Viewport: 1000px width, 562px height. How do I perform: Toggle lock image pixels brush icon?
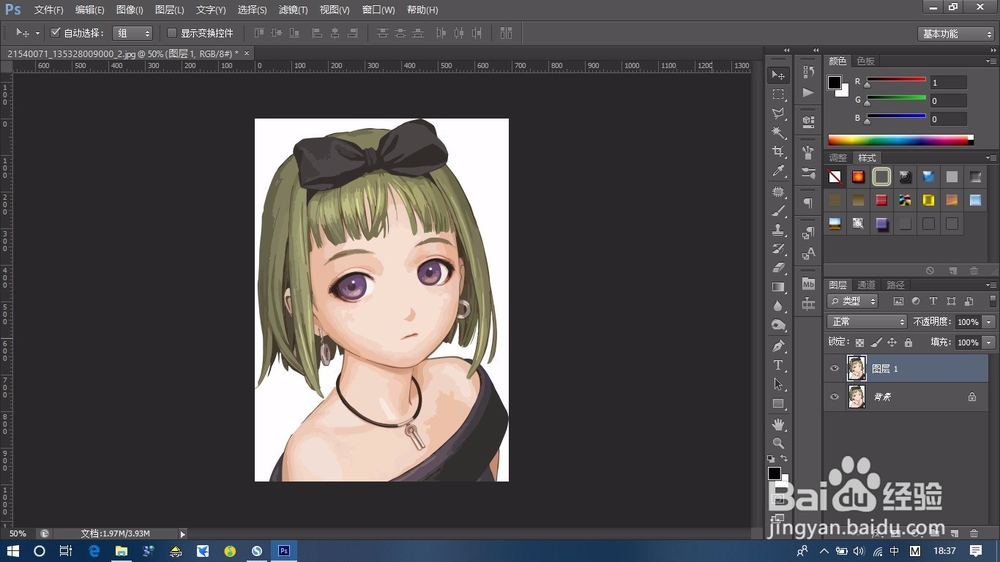[x=876, y=343]
